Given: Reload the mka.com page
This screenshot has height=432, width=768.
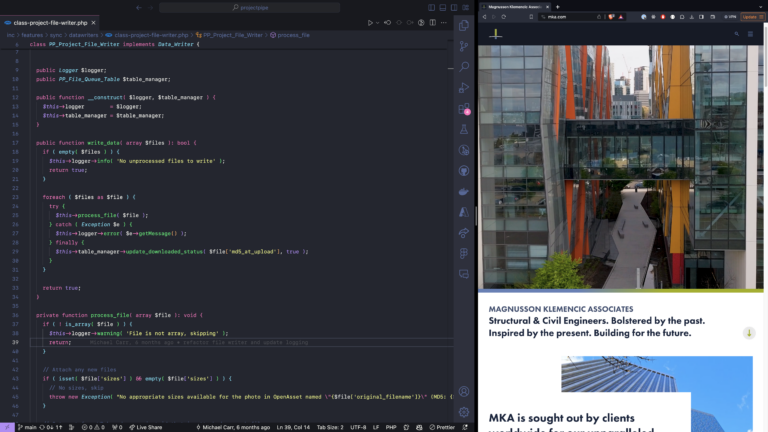Looking at the screenshot, I should pyautogui.click(x=504, y=17).
